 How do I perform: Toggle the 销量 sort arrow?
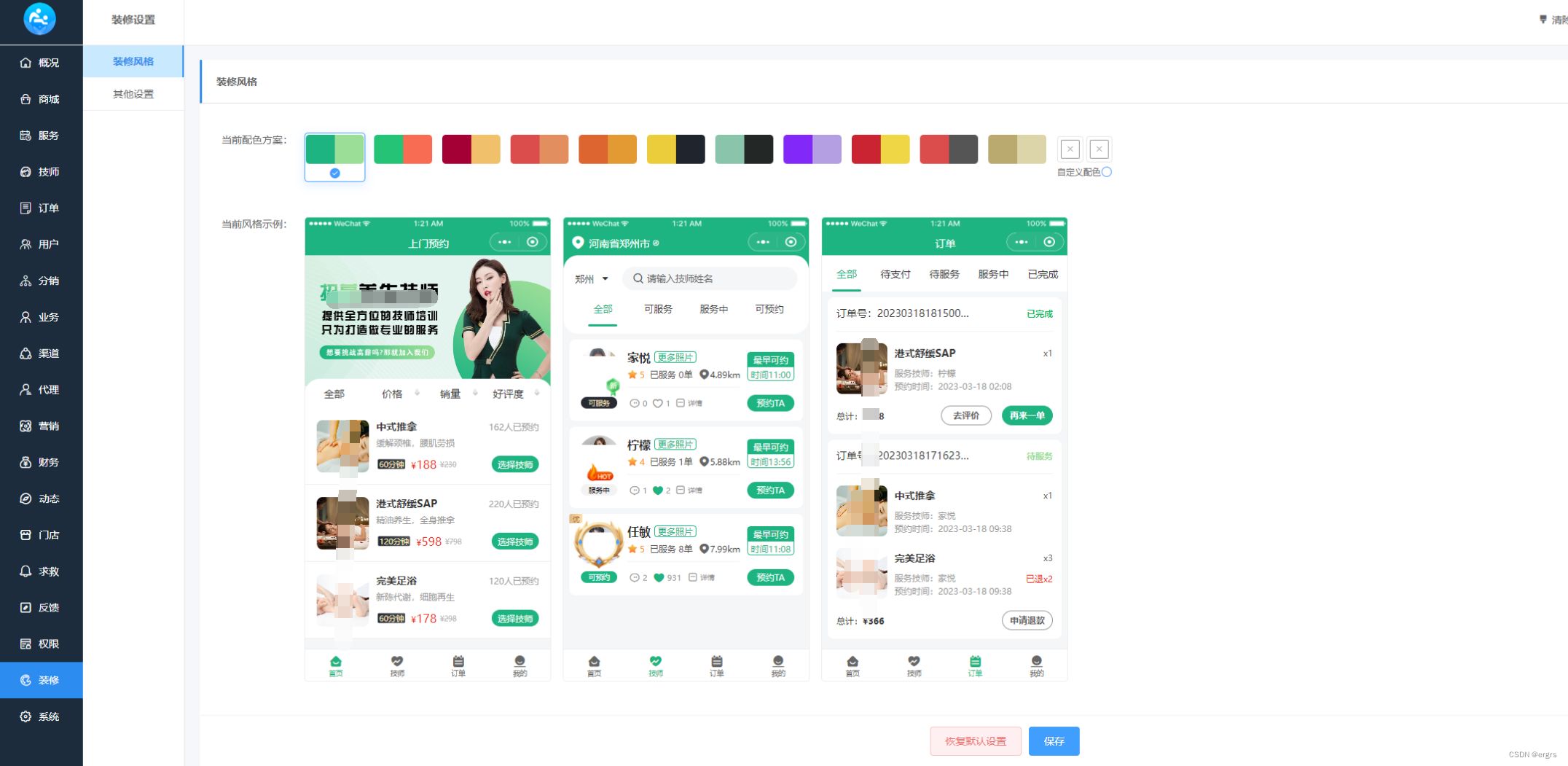pyautogui.click(x=475, y=394)
